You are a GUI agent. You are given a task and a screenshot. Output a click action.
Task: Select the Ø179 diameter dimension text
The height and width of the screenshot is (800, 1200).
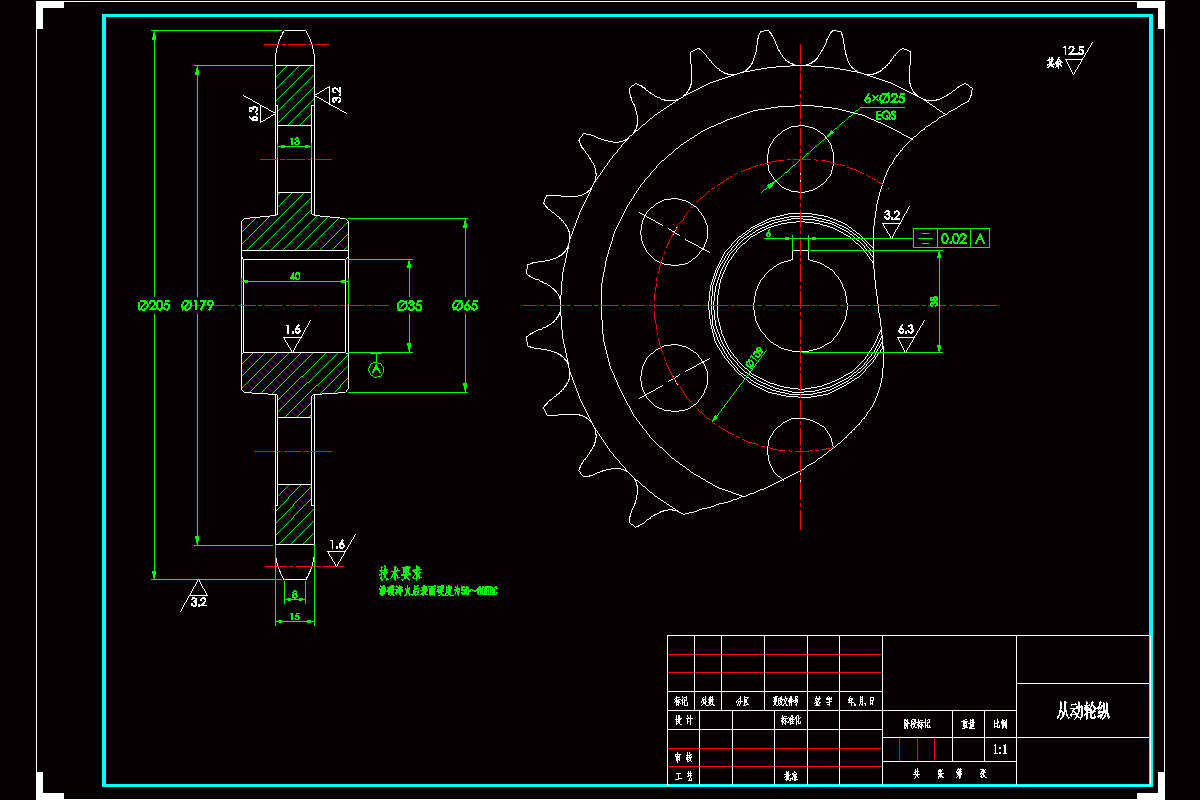pos(197,305)
